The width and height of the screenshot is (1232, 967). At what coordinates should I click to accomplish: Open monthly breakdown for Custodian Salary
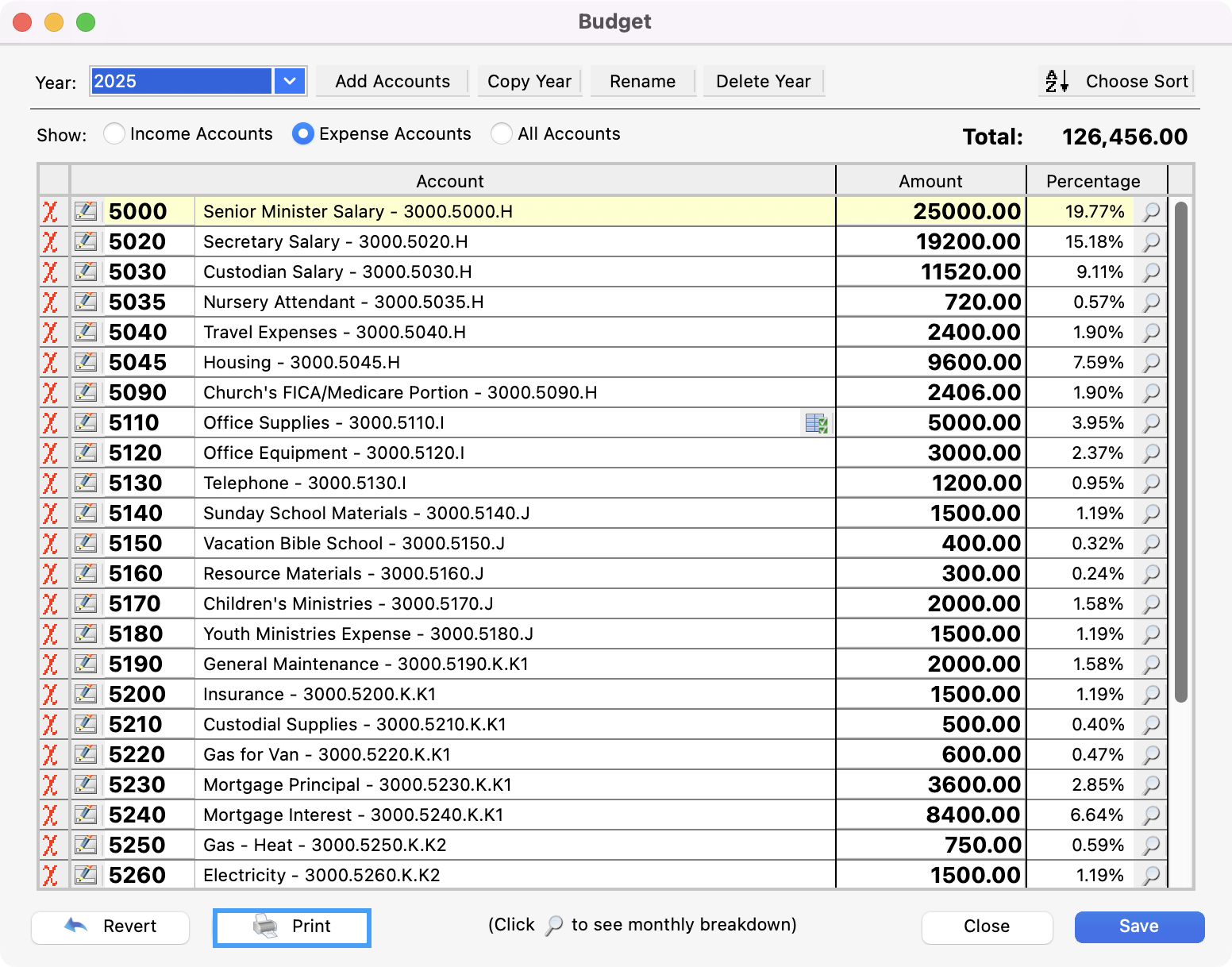(1151, 272)
